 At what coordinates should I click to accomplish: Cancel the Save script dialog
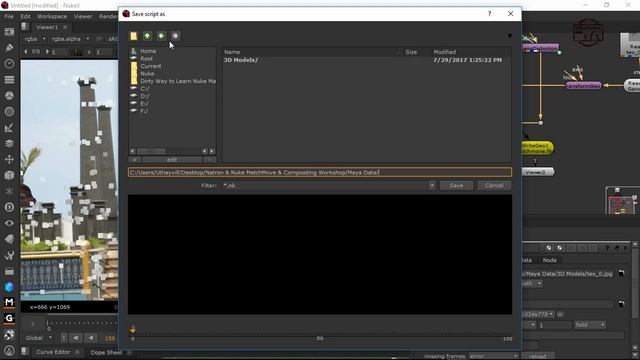coord(494,186)
